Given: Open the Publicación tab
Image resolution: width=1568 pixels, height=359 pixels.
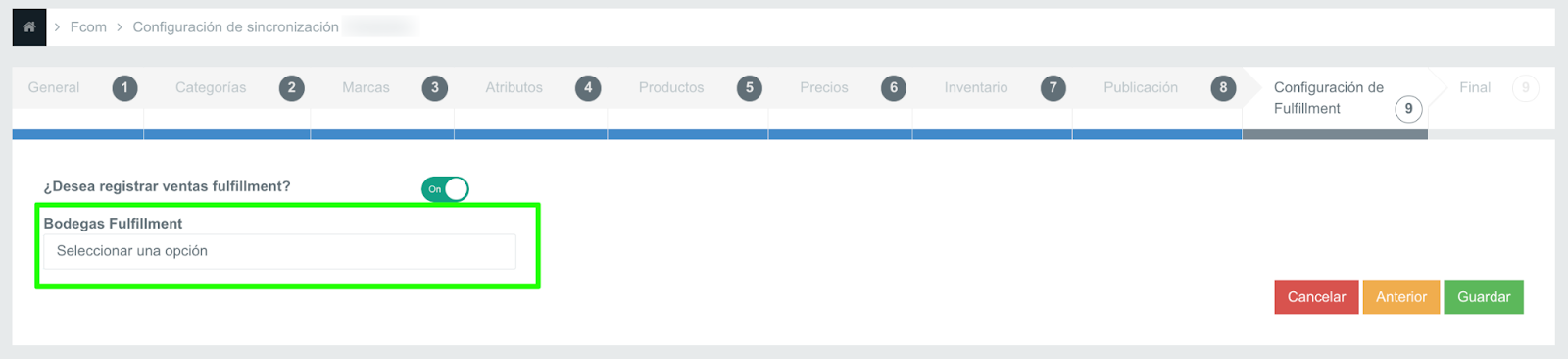Looking at the screenshot, I should (1141, 87).
